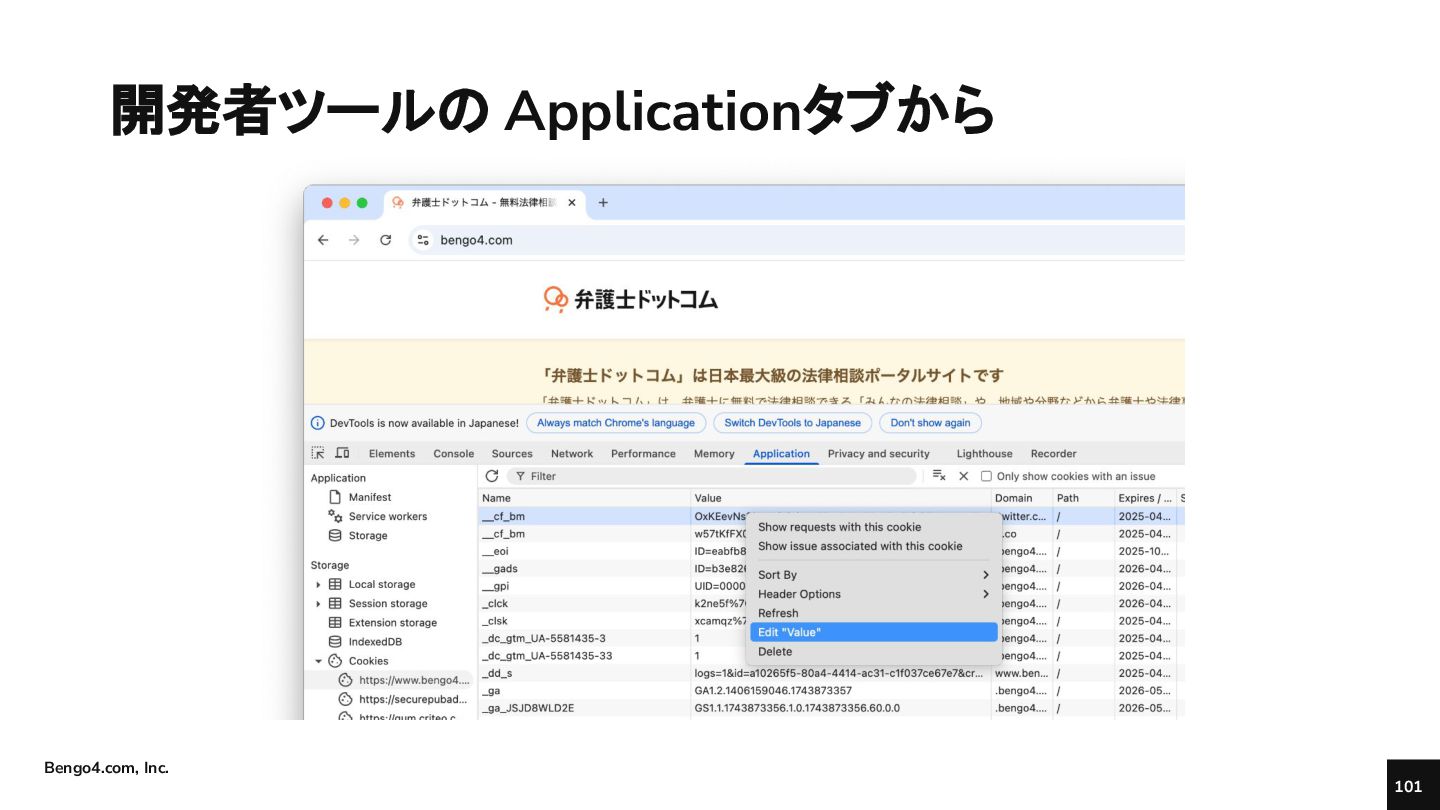Select the _dc_gtm_UA-5581435-3 cookie row
The width and height of the screenshot is (1440, 810).
(x=831, y=638)
